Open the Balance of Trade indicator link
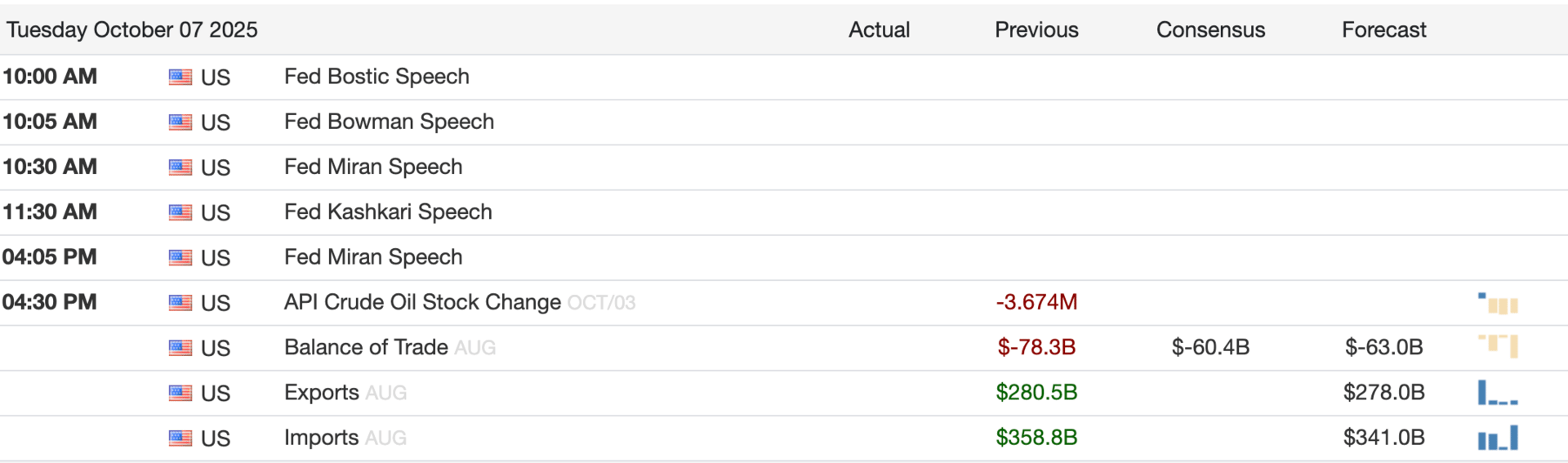This screenshot has width=1568, height=463. 366,347
